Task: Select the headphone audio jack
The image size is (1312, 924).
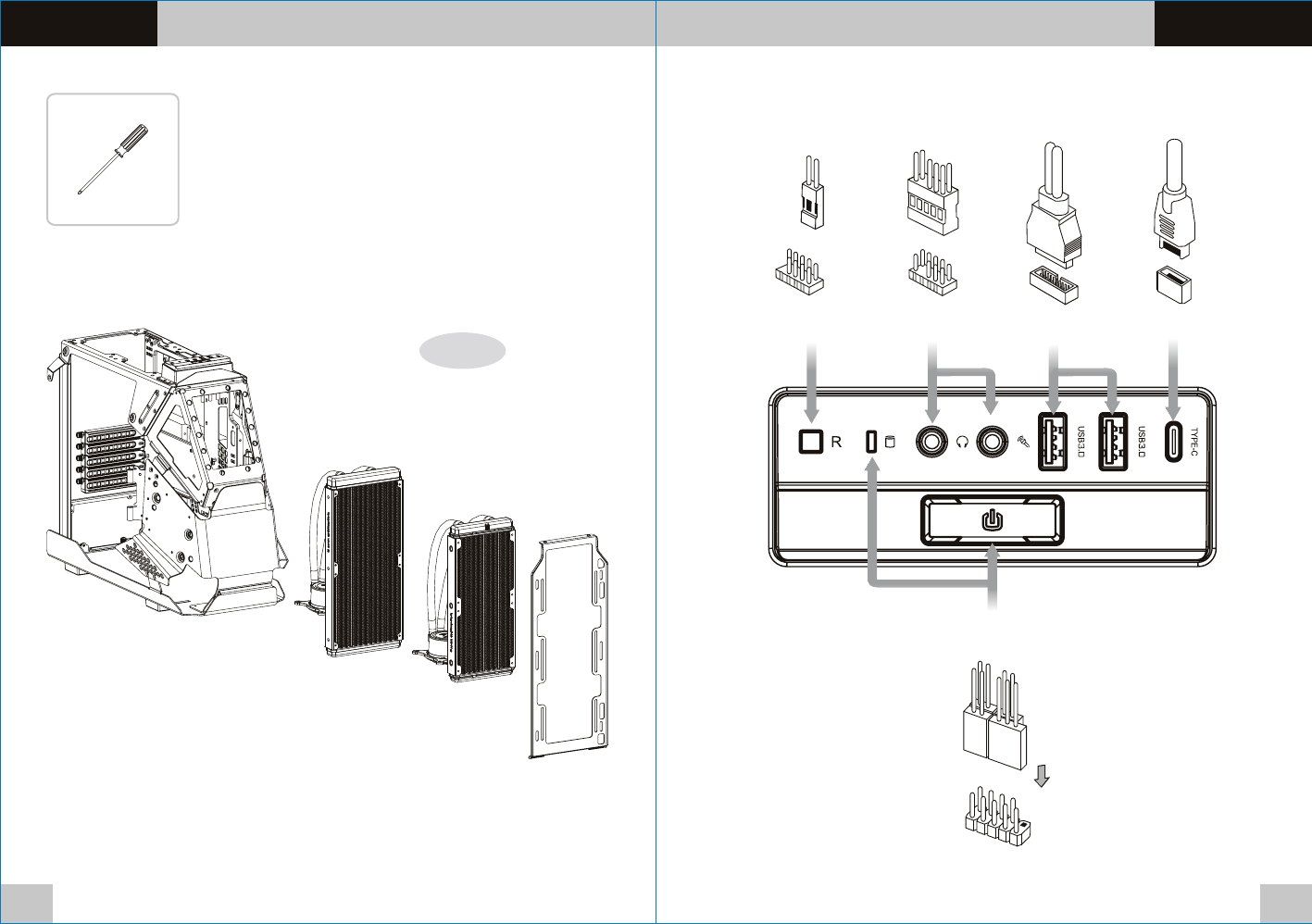Action: (931, 442)
